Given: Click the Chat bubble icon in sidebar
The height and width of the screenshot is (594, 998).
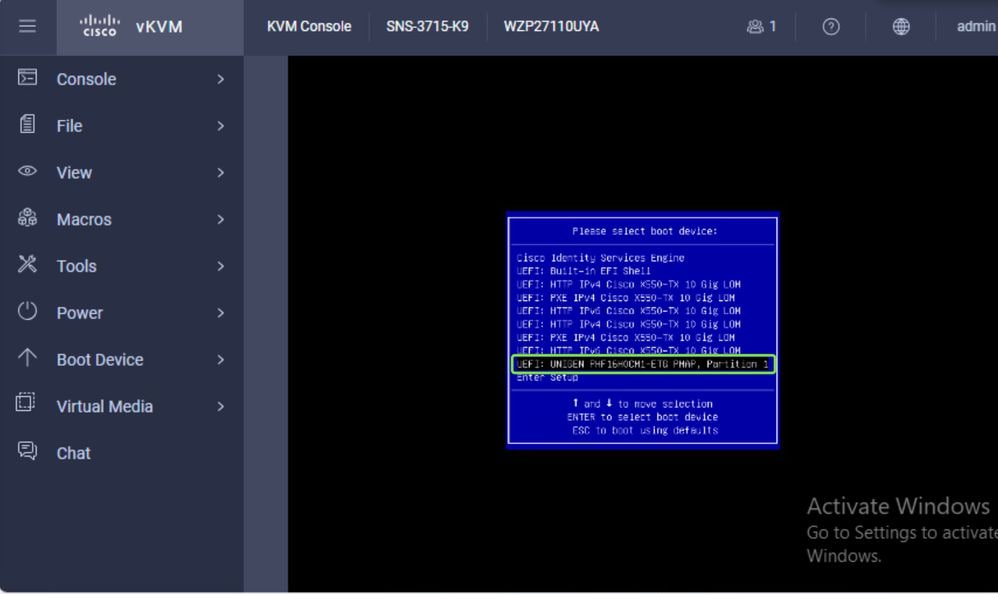Looking at the screenshot, I should [27, 451].
